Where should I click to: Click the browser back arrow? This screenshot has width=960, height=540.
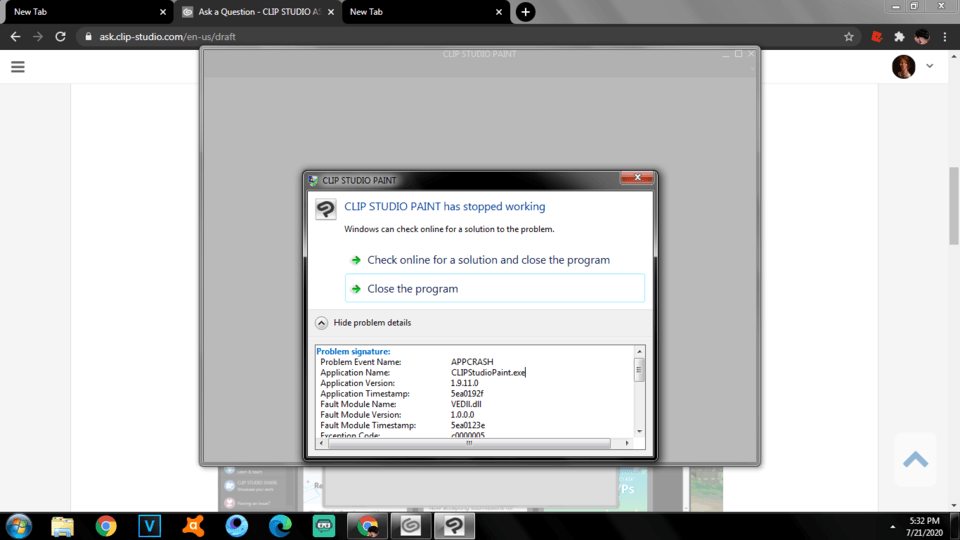coord(15,37)
